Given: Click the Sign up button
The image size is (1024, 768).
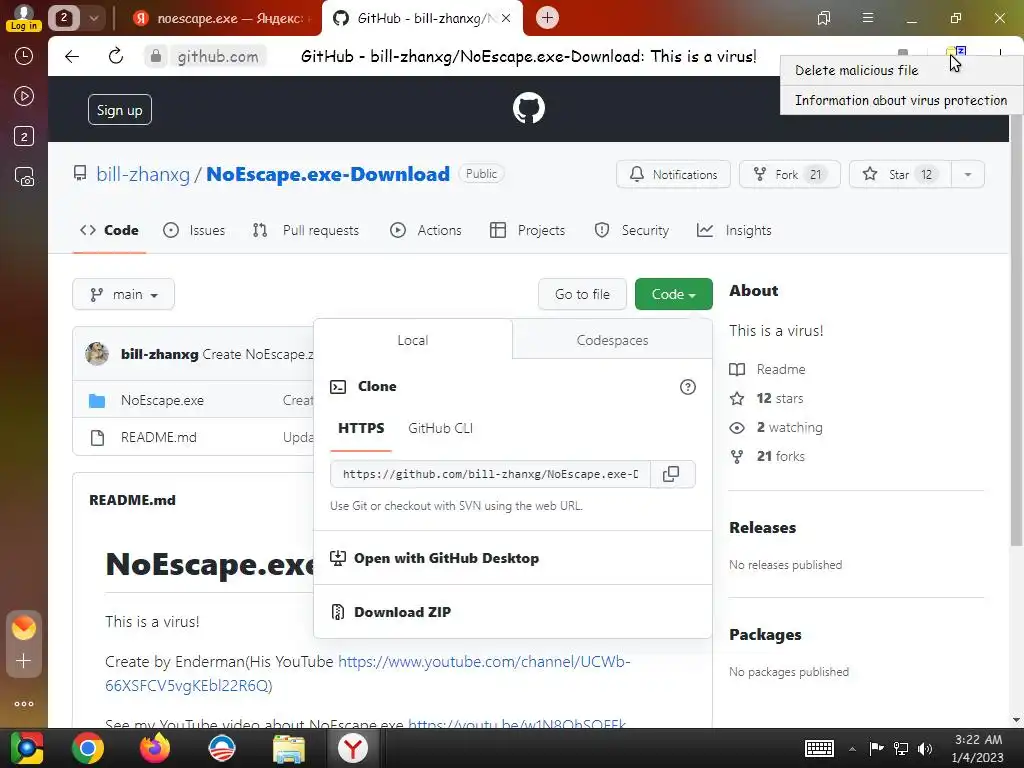Looking at the screenshot, I should pos(120,110).
